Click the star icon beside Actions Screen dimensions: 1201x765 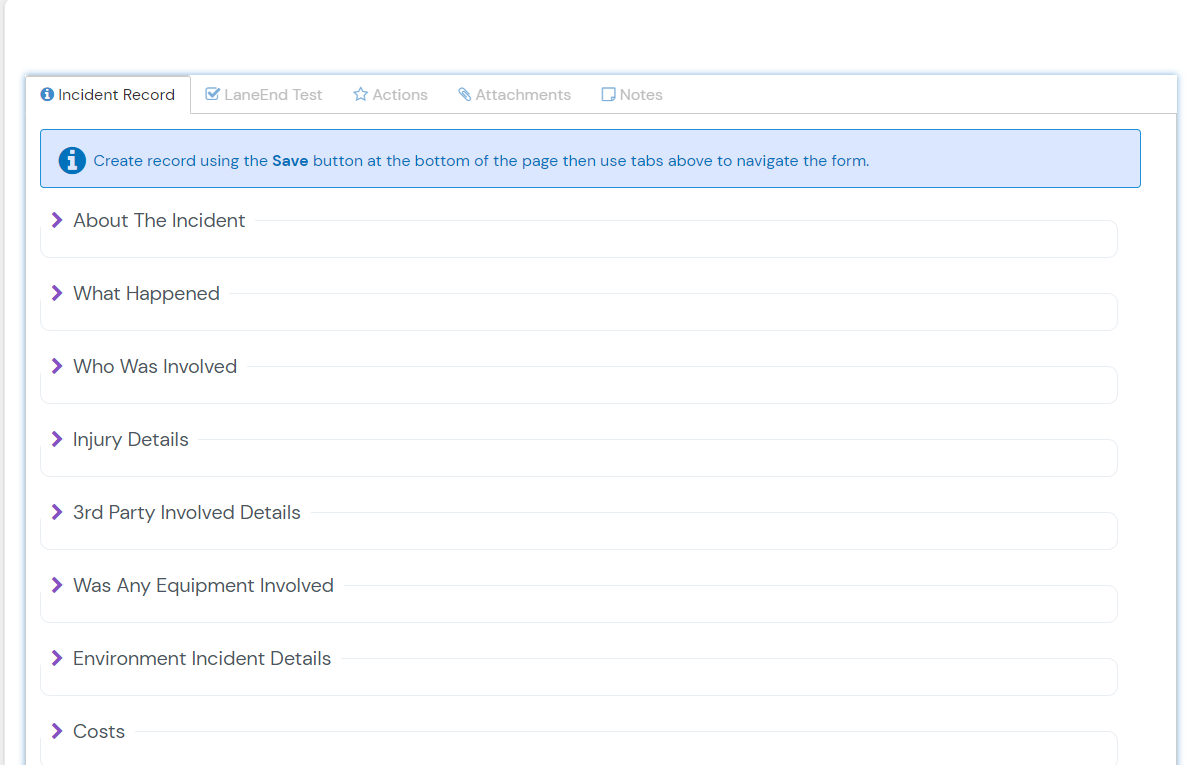coord(361,95)
